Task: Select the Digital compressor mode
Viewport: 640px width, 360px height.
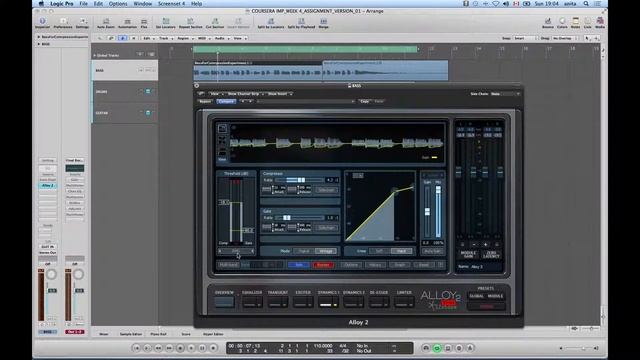Action: pos(304,251)
